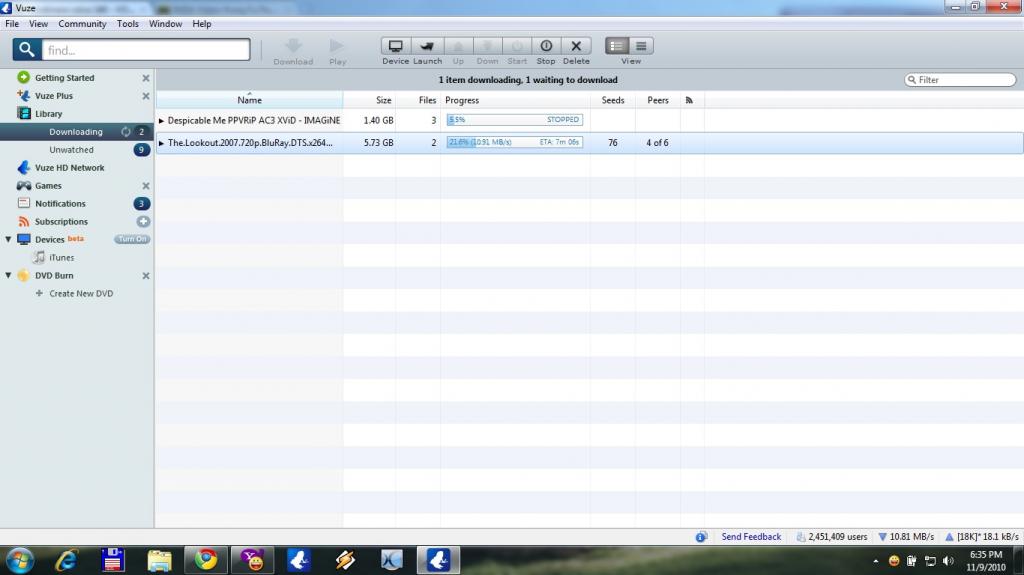Click The.Lookout download progress bar

(x=515, y=142)
